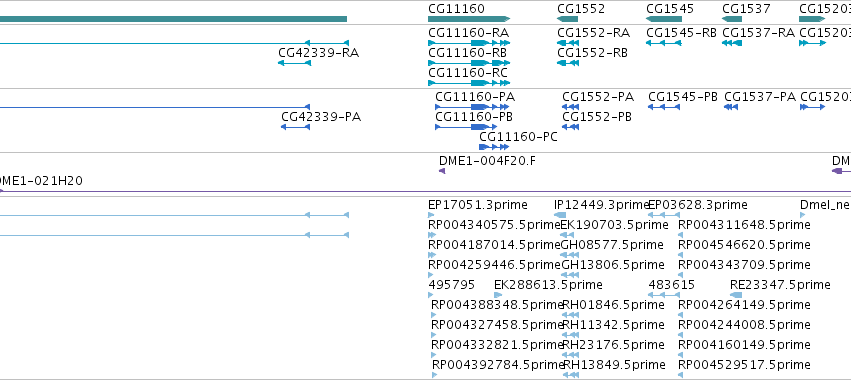
Task: Choose GH13806.5prime entry
Action: tap(612, 265)
